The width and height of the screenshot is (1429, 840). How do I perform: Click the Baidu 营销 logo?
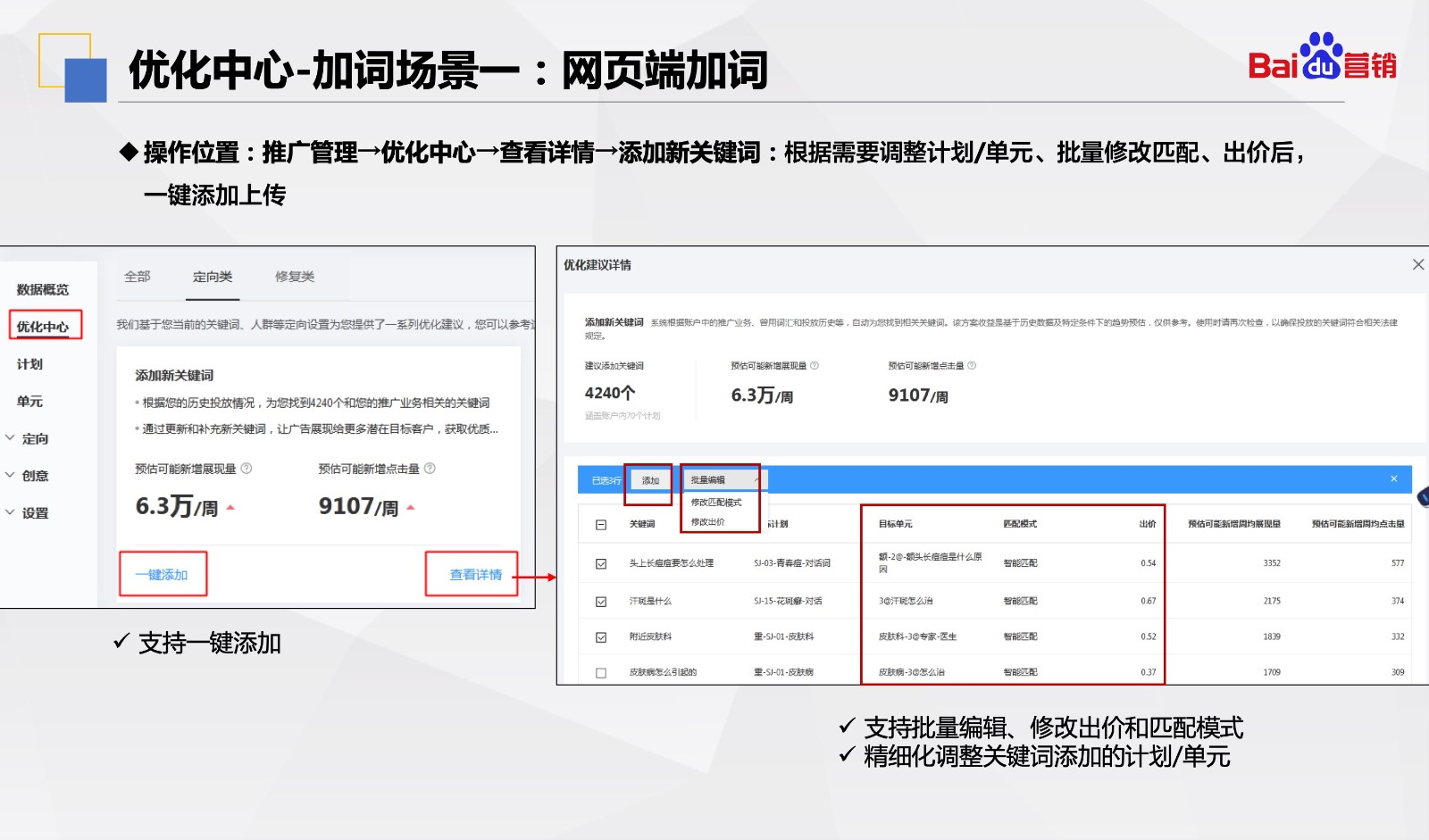pos(1322,57)
